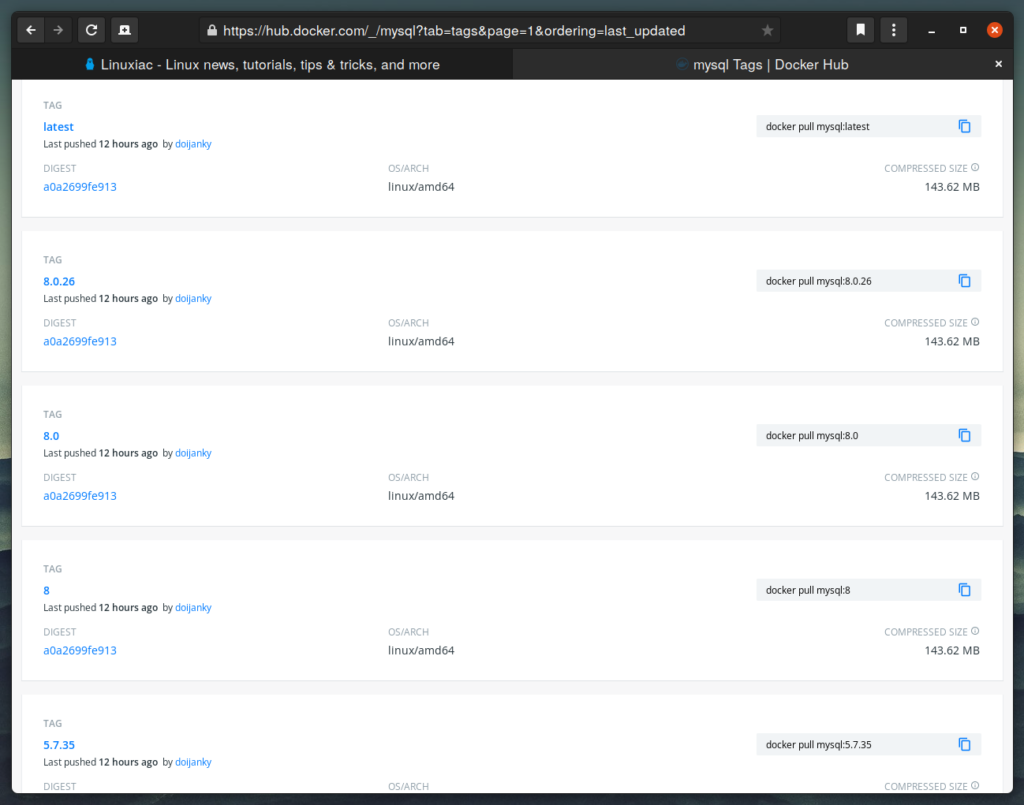Copy the docker pull mysql:latest command

click(964, 126)
